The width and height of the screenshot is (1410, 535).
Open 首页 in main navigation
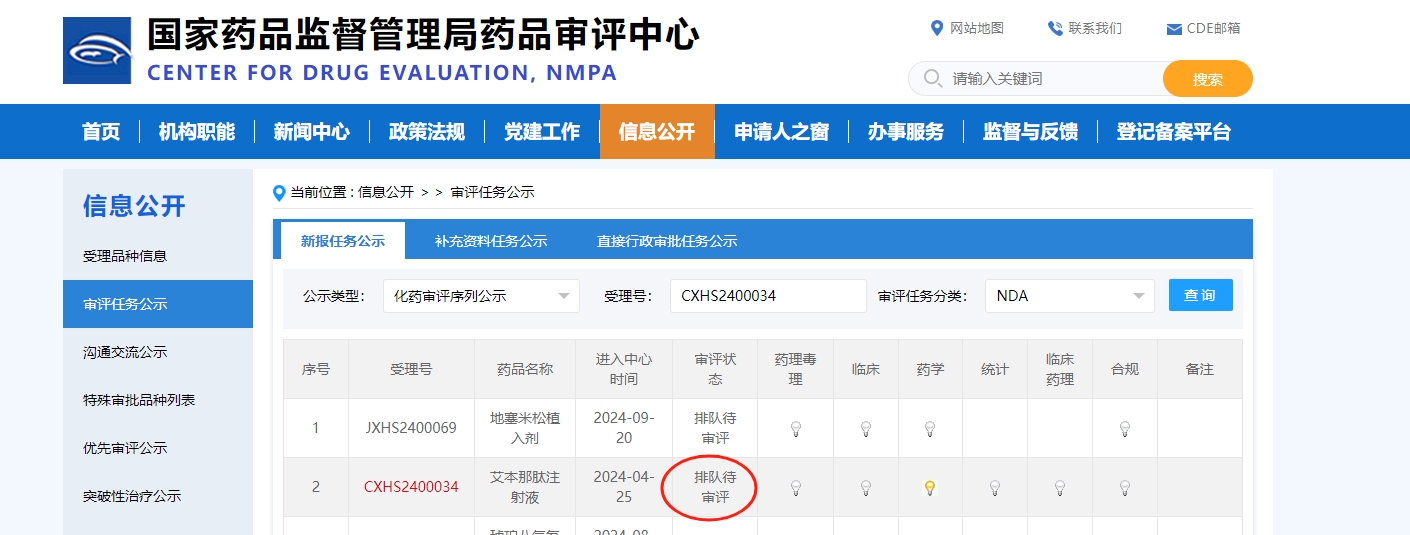[101, 132]
